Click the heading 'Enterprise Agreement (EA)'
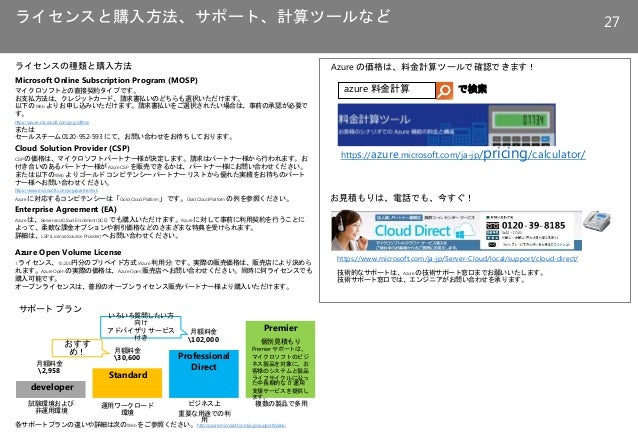 tap(66, 209)
